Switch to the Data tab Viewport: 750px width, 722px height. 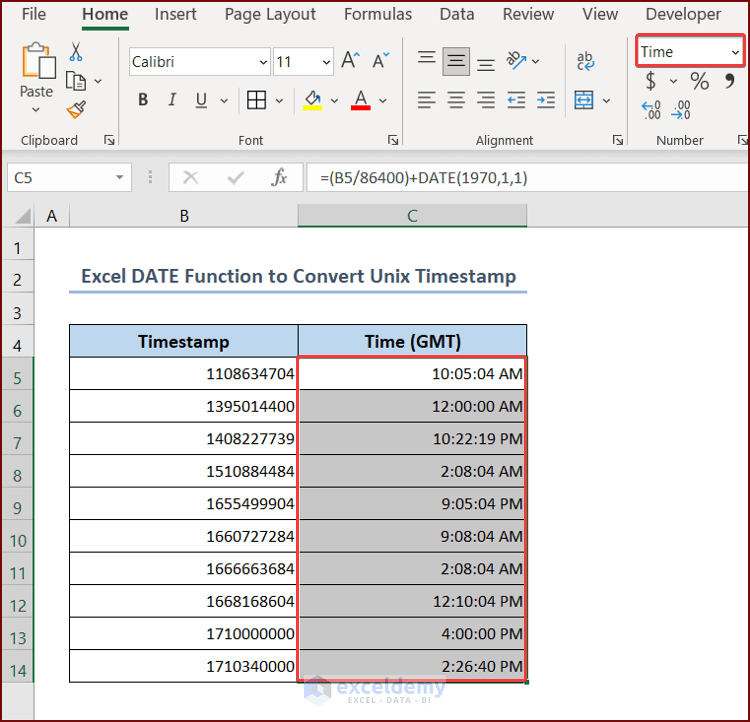(457, 14)
